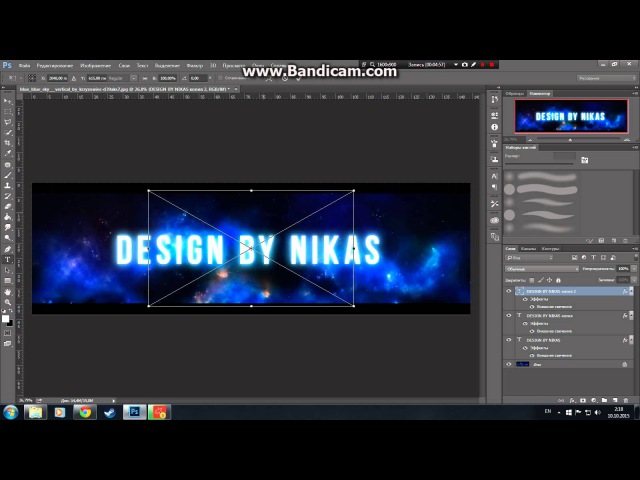This screenshot has width=640, height=480.
Task: Toggle Эффекты visibility under копия 2 layer
Action: click(x=525, y=299)
